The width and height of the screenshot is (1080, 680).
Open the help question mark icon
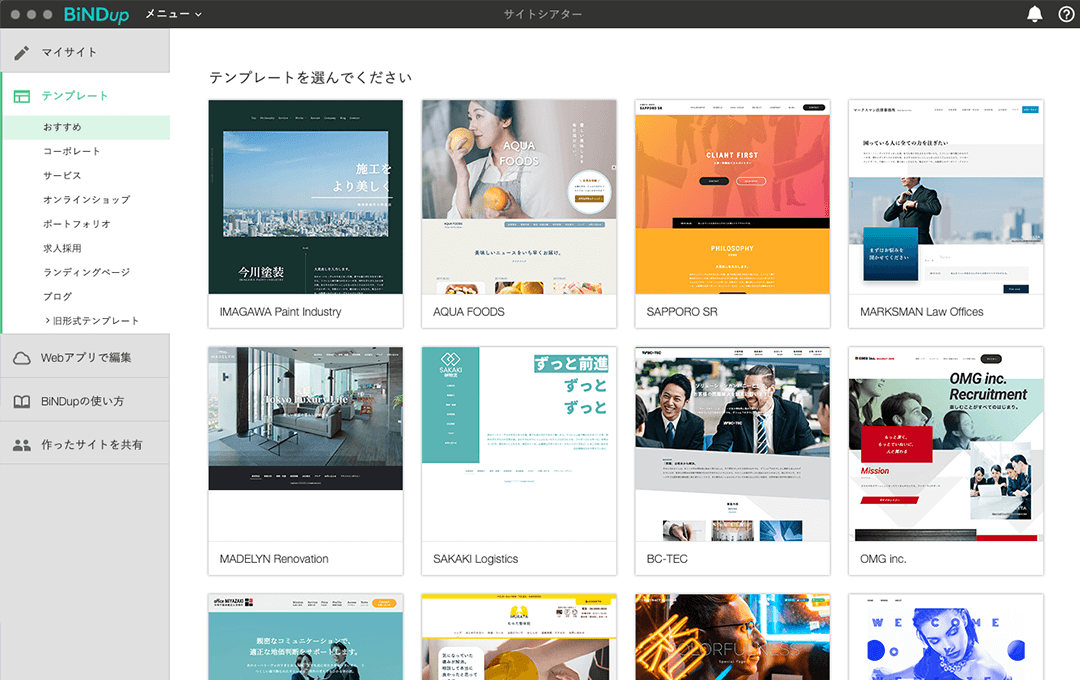[x=1066, y=14]
